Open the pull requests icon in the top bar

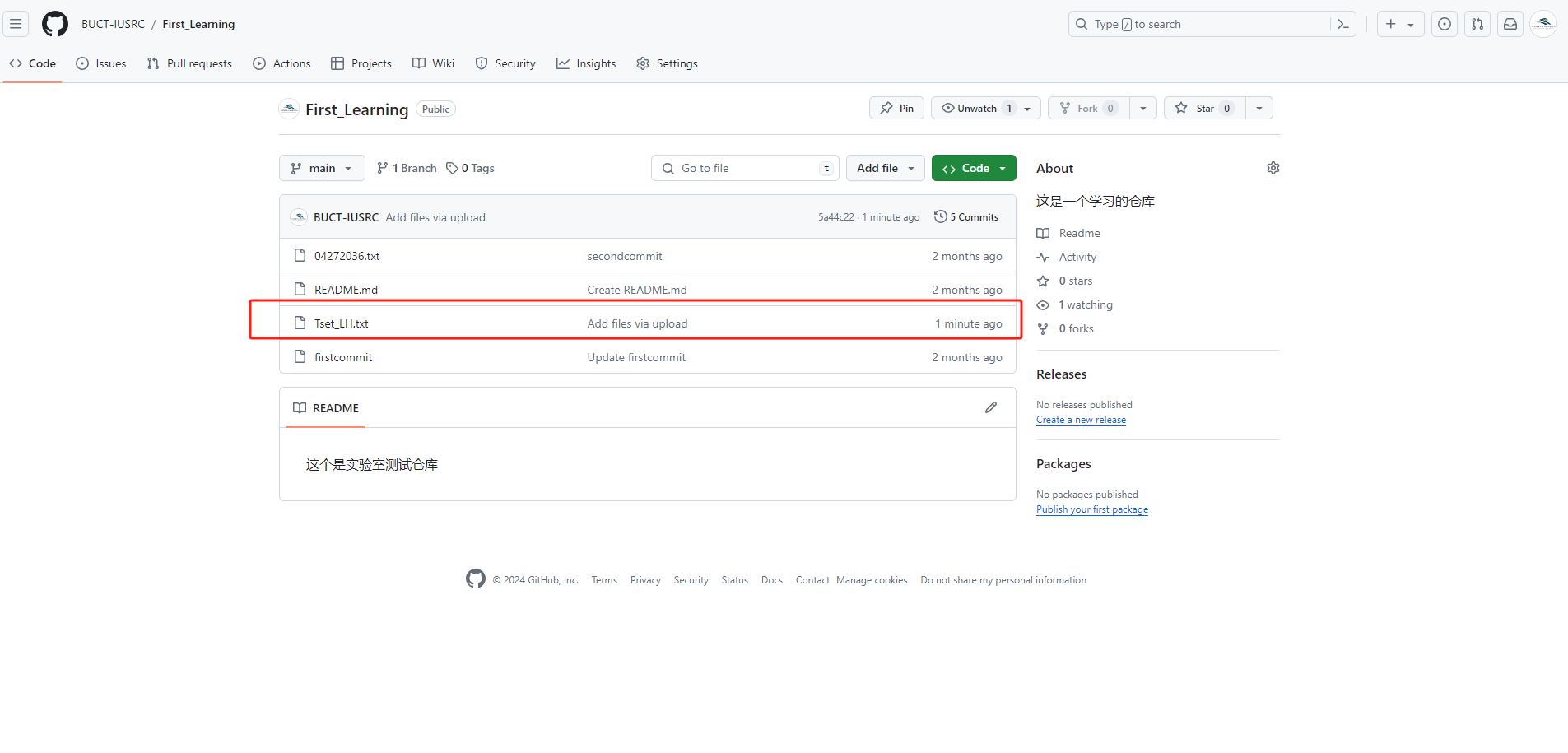(x=1477, y=24)
